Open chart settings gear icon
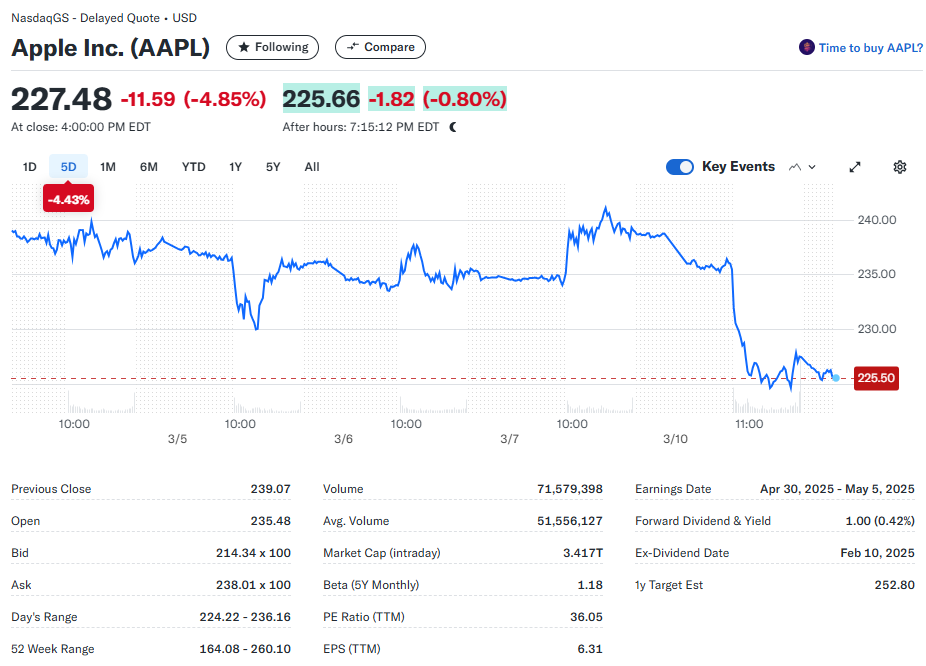Image resolution: width=926 pixels, height=666 pixels. [899, 167]
